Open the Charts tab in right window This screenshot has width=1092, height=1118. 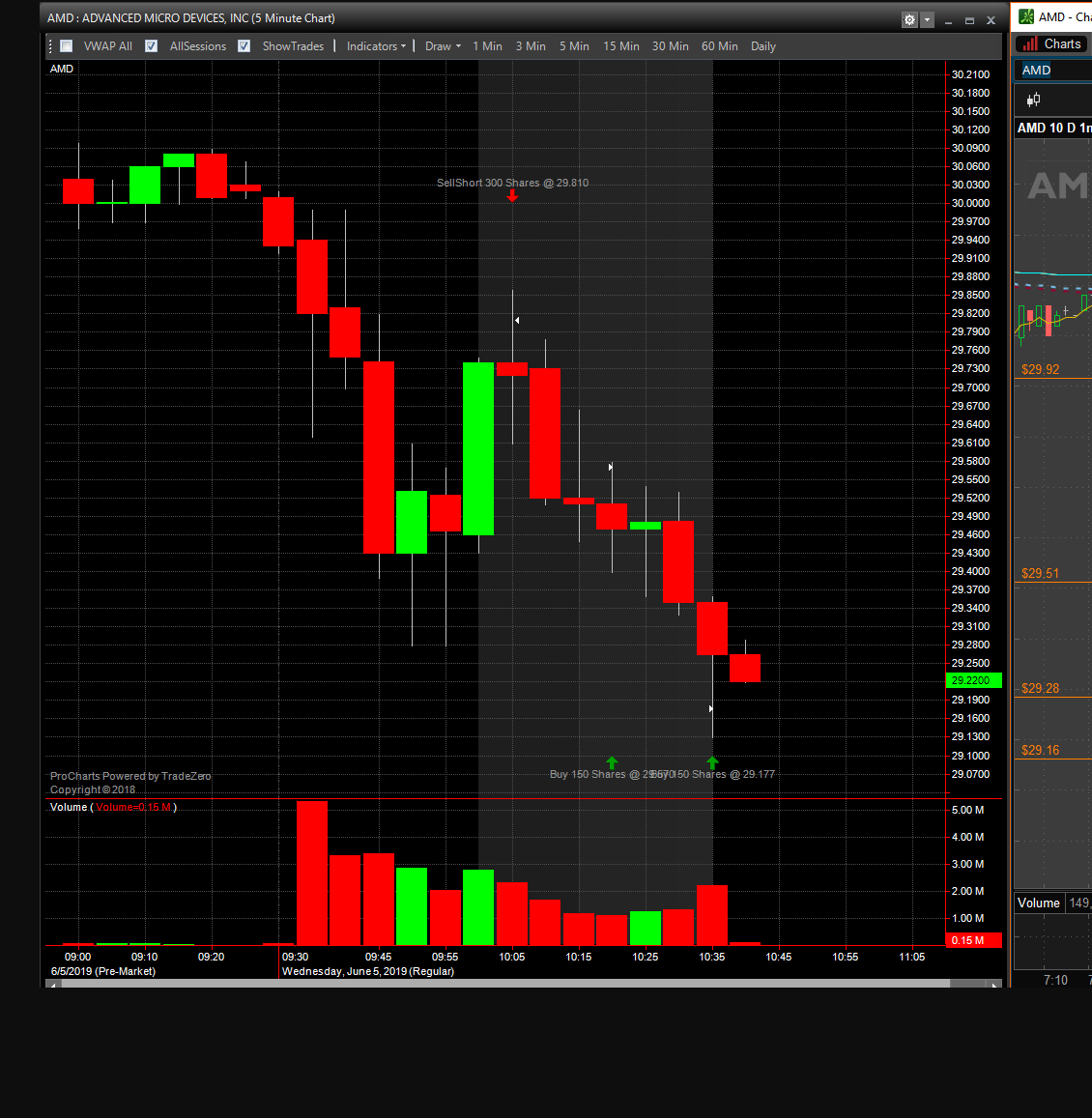click(1052, 44)
